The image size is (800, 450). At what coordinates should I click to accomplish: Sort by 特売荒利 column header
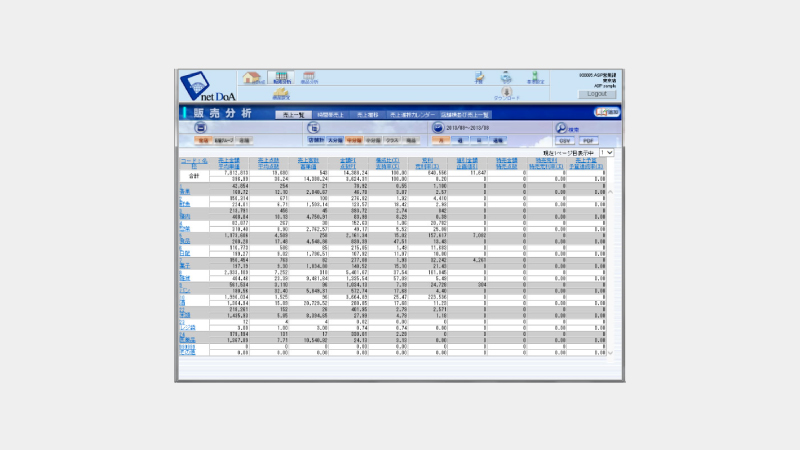[546, 161]
